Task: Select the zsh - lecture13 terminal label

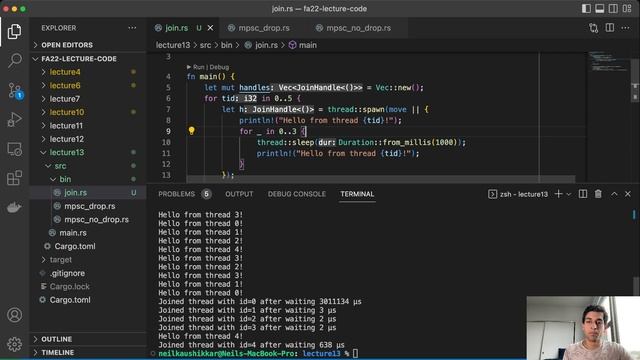Action: 518,194
